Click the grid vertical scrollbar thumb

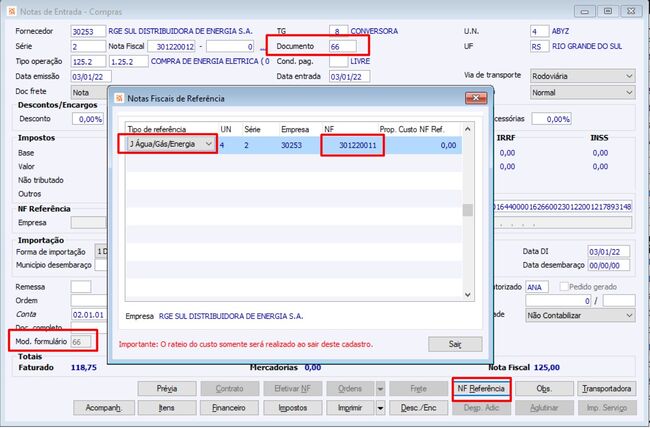[468, 210]
